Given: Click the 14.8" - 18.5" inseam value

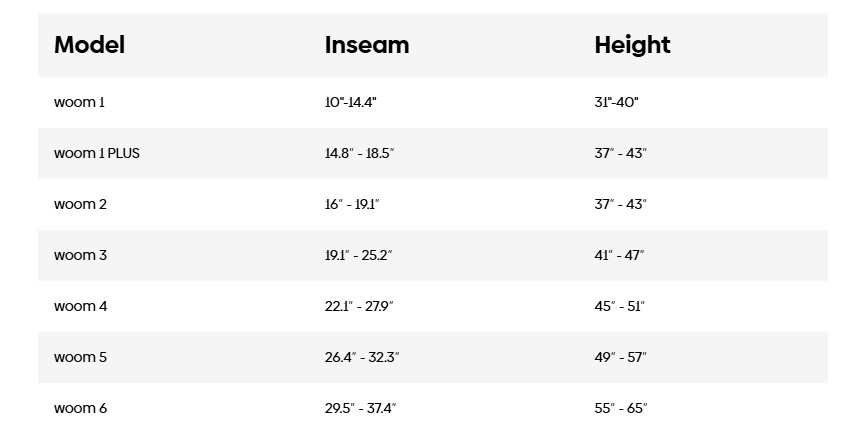Looking at the screenshot, I should coord(360,153).
